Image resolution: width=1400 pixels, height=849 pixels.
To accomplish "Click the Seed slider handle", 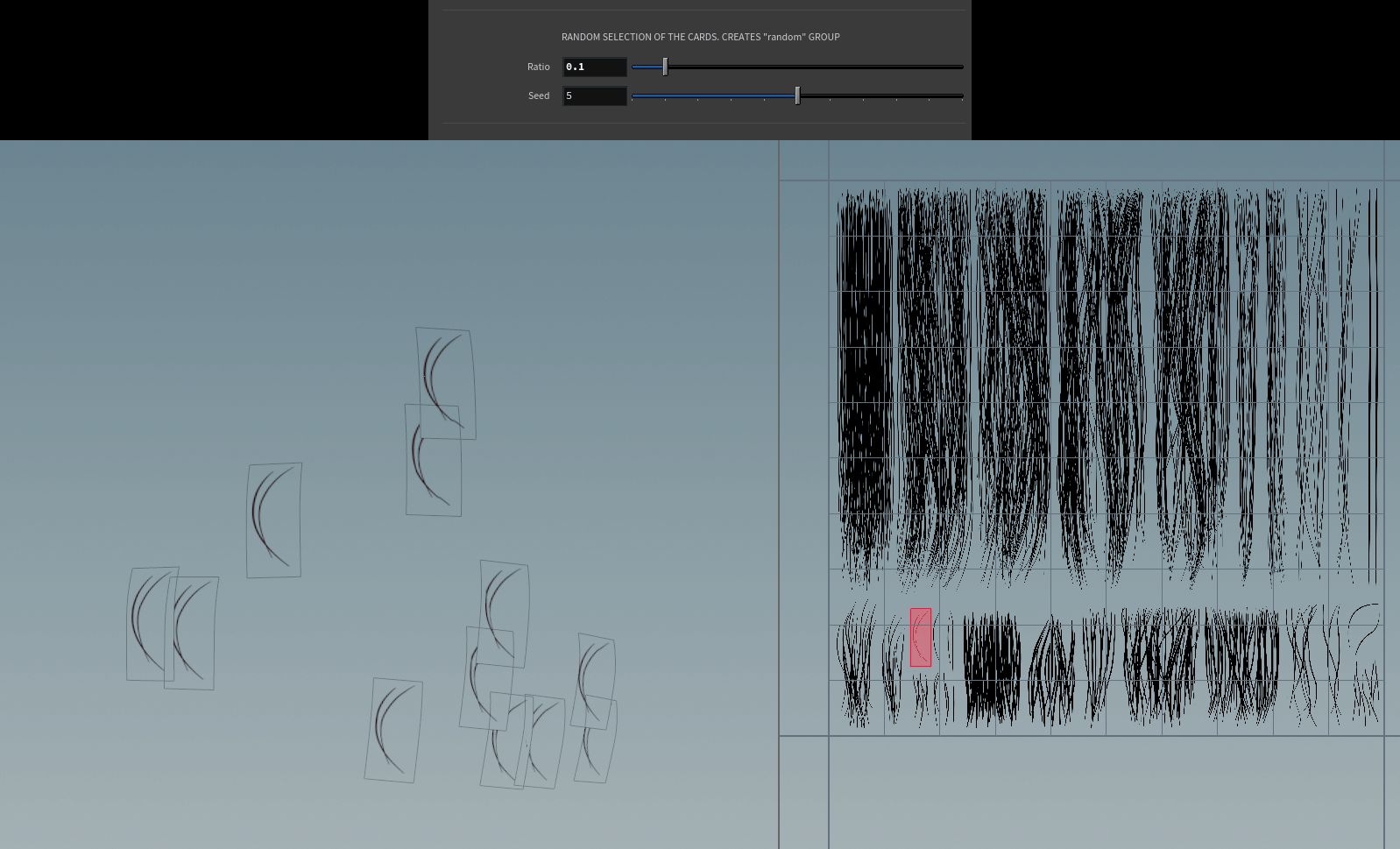I will point(797,96).
